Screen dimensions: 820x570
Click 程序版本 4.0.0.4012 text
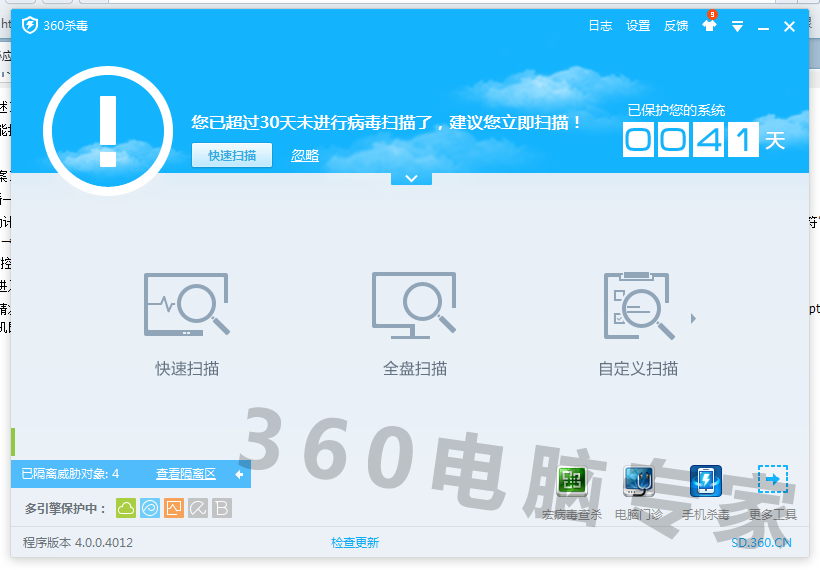[78, 543]
